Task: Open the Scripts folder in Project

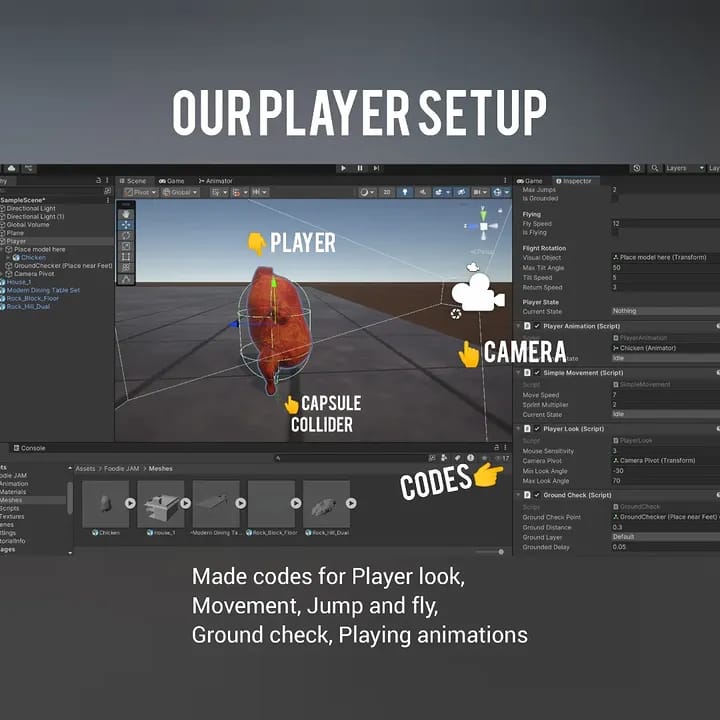Action: click(10, 508)
